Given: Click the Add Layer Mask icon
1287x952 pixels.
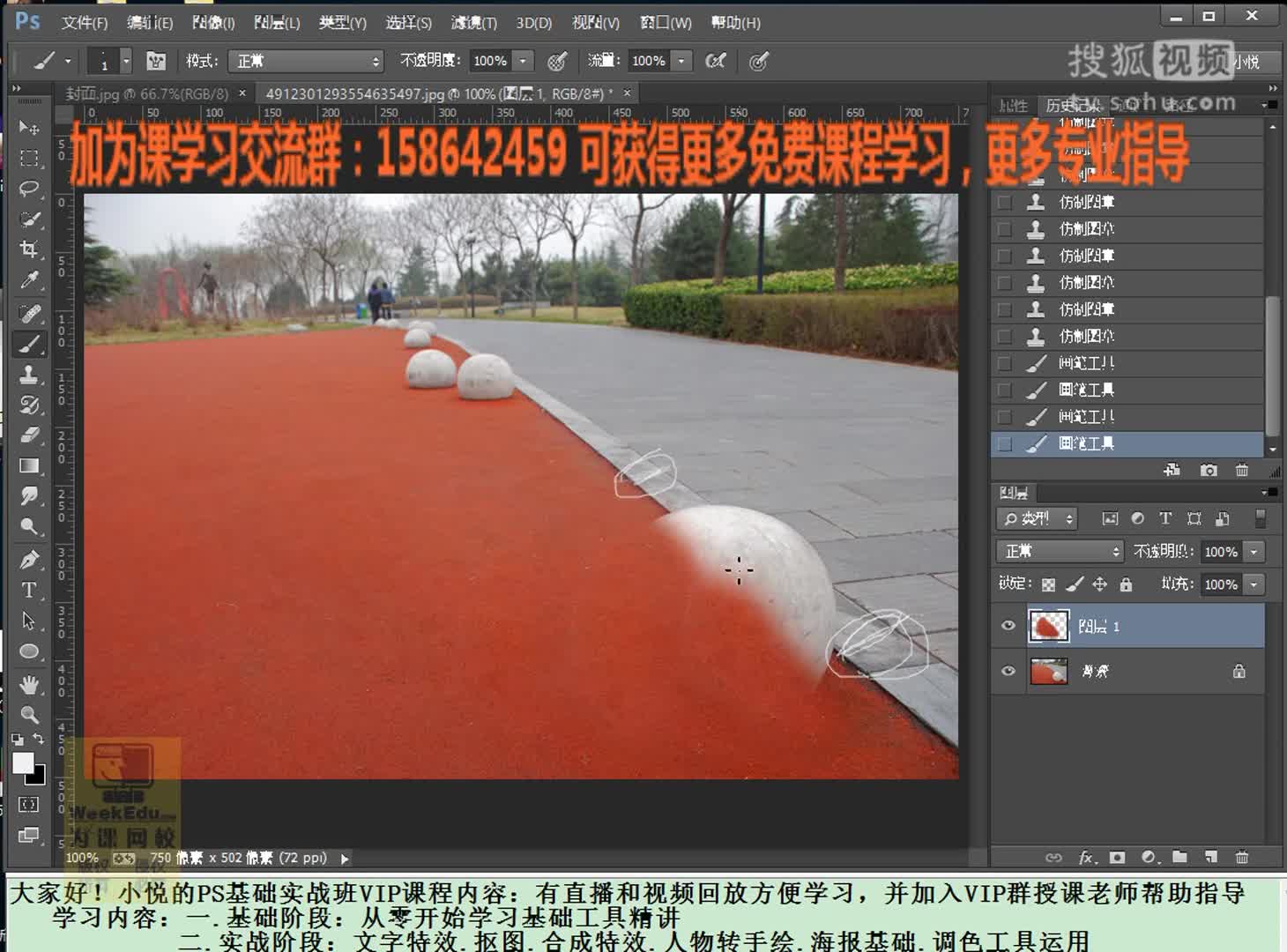Looking at the screenshot, I should pyautogui.click(x=1118, y=857).
